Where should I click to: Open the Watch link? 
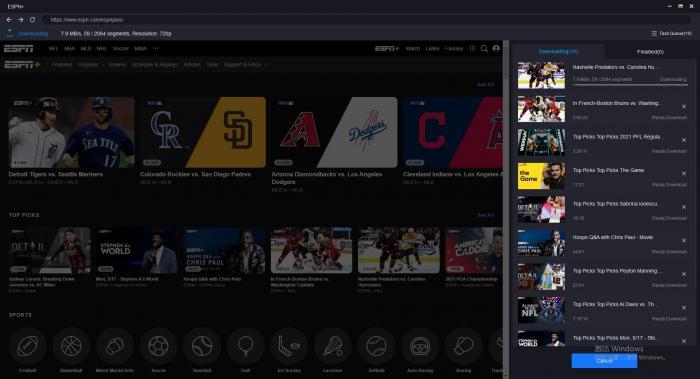click(x=412, y=48)
